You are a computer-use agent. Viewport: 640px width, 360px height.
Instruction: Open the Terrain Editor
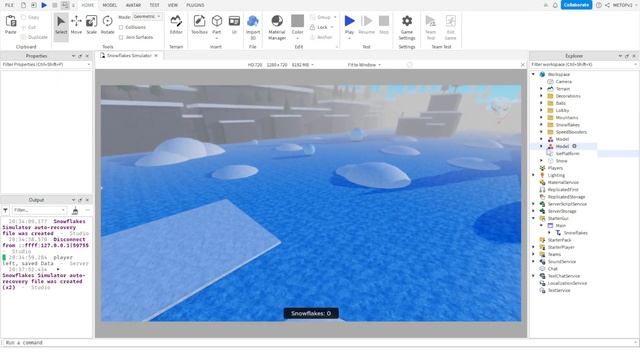[176, 25]
